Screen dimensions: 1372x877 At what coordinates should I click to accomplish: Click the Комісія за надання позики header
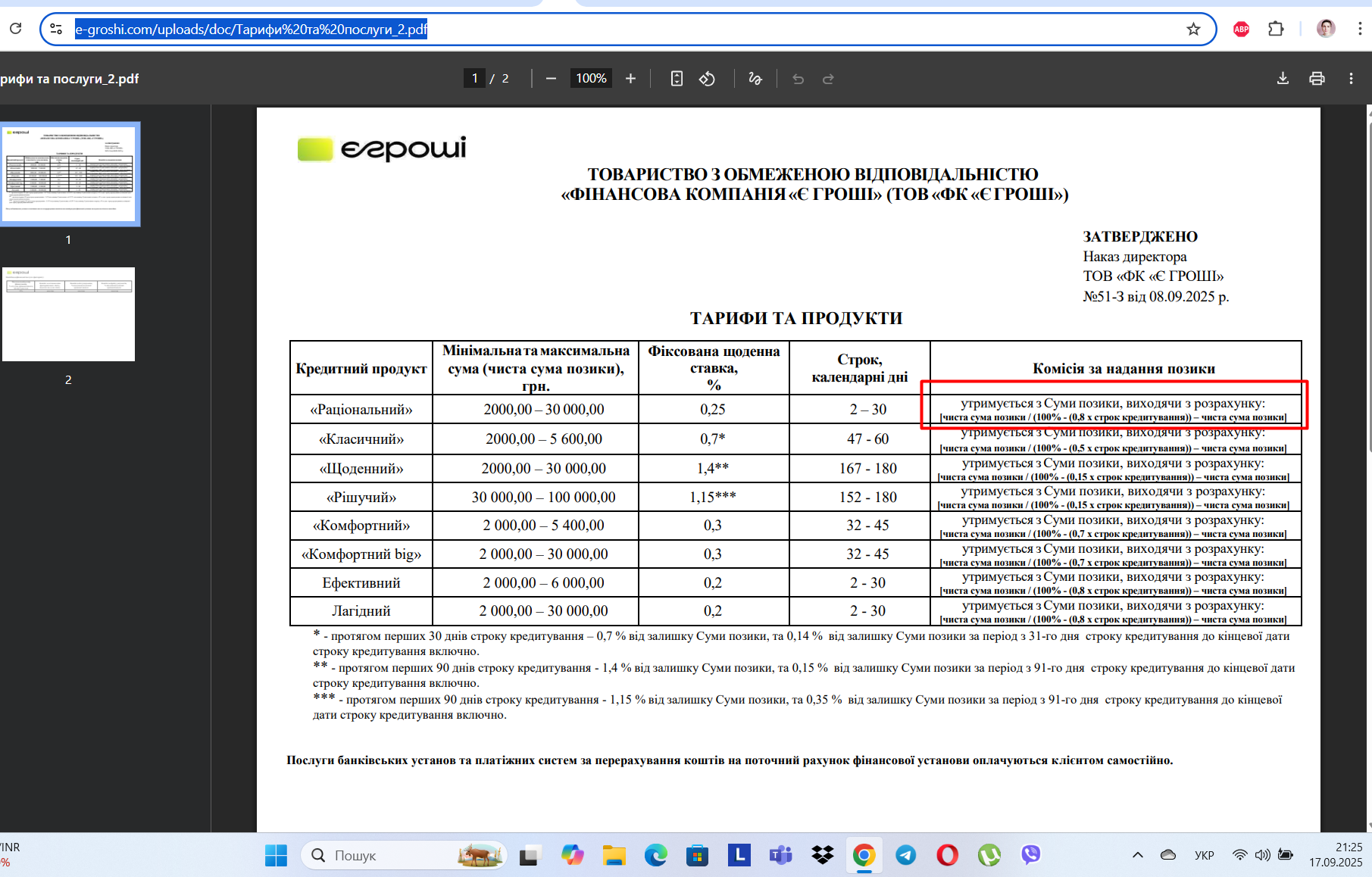[1124, 368]
